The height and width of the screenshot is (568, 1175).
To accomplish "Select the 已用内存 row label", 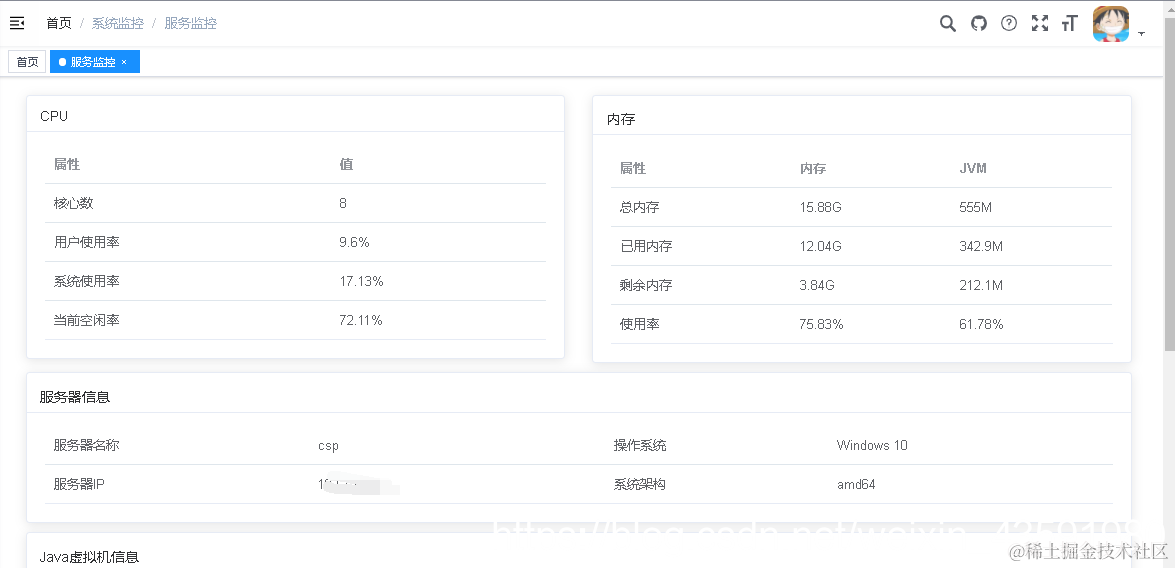I will tap(646, 246).
